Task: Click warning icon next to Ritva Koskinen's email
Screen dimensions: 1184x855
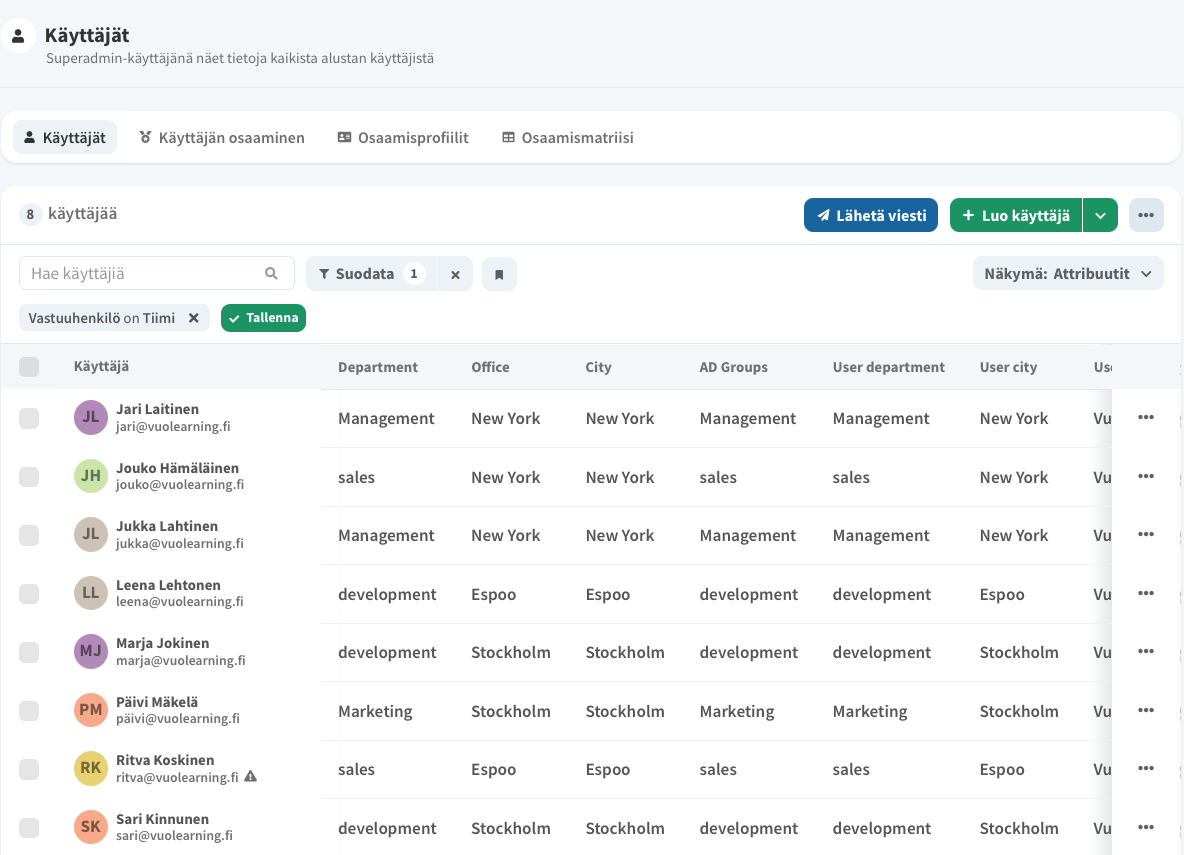Action: tap(251, 777)
